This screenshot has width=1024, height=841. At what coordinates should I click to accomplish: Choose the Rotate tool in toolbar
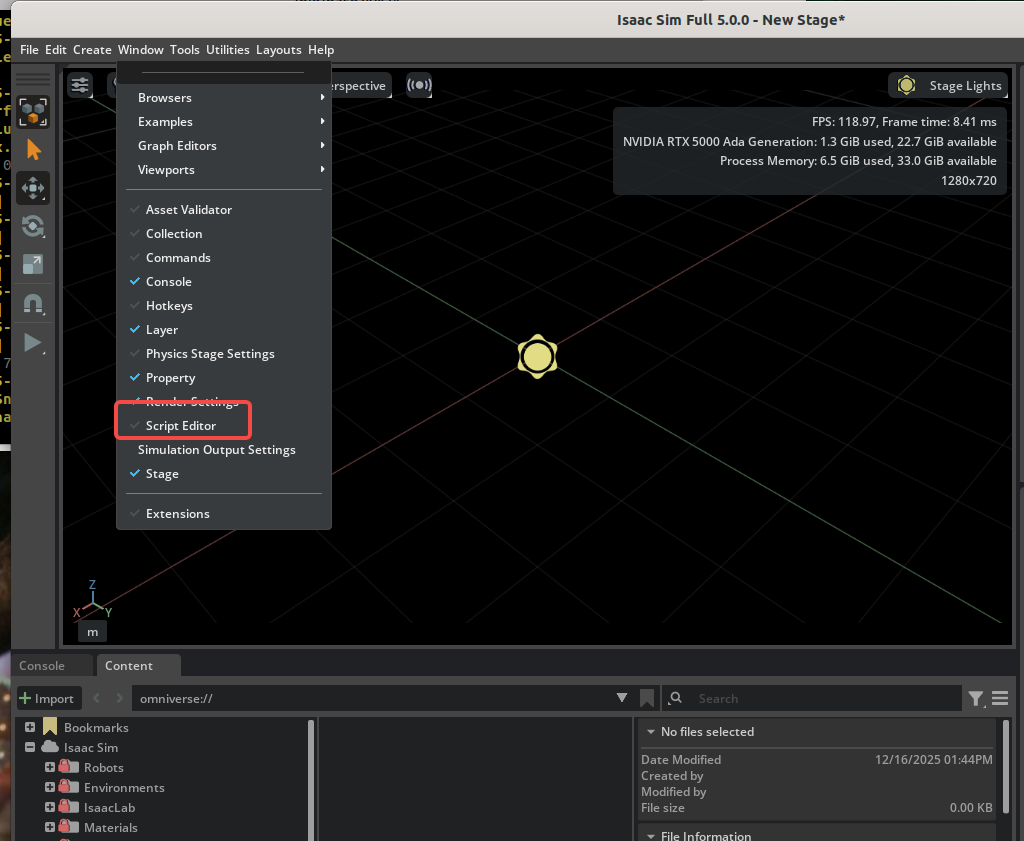(x=33, y=227)
